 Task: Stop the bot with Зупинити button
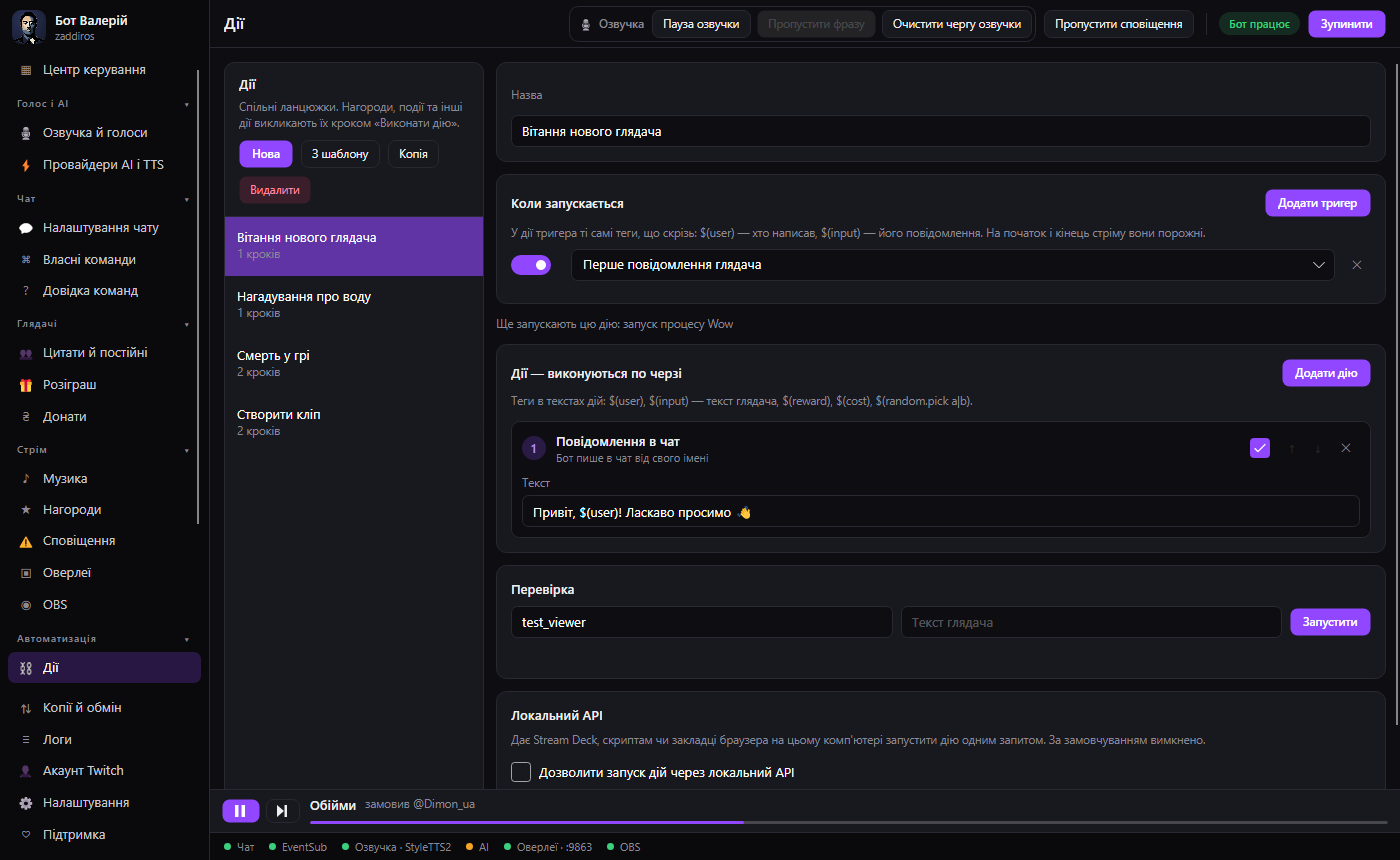point(1345,24)
